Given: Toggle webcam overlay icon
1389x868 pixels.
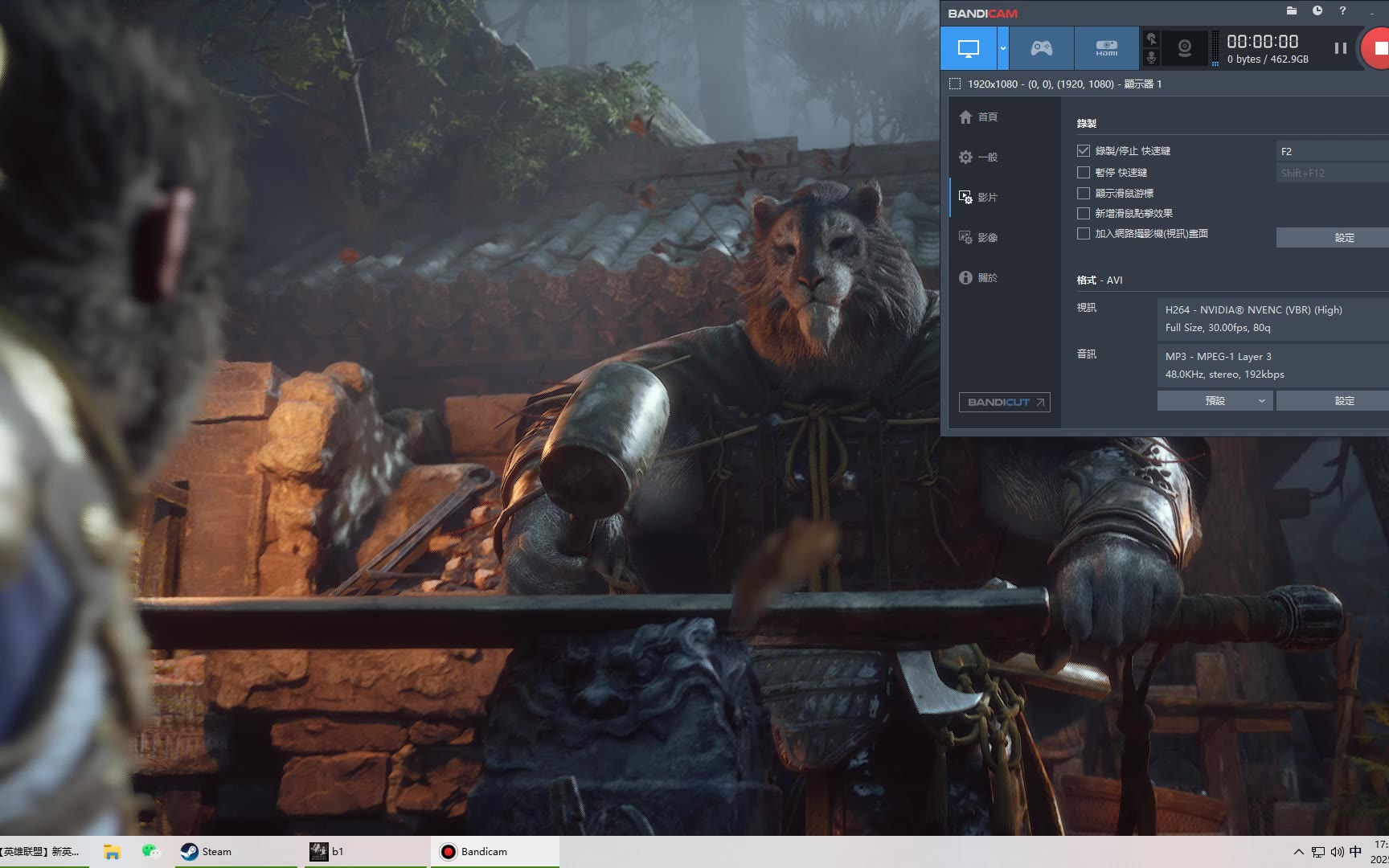Looking at the screenshot, I should [1185, 48].
